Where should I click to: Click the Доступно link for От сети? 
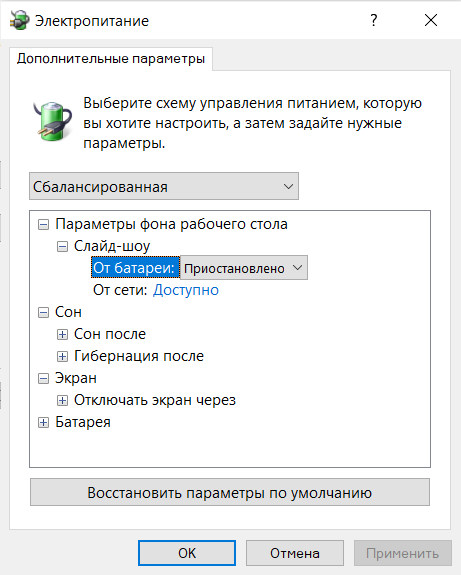tap(186, 290)
